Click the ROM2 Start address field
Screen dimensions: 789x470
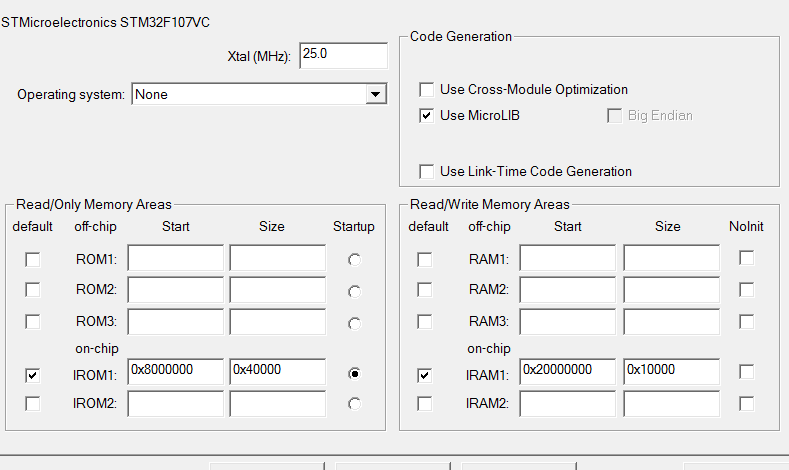click(176, 289)
